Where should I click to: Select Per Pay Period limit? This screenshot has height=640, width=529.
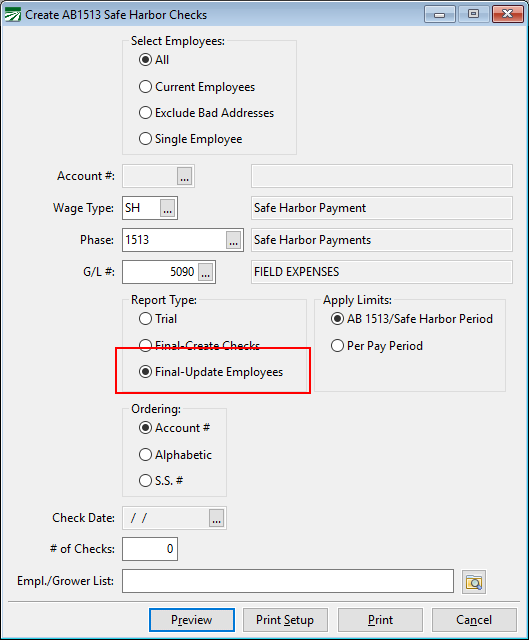click(x=376, y=346)
